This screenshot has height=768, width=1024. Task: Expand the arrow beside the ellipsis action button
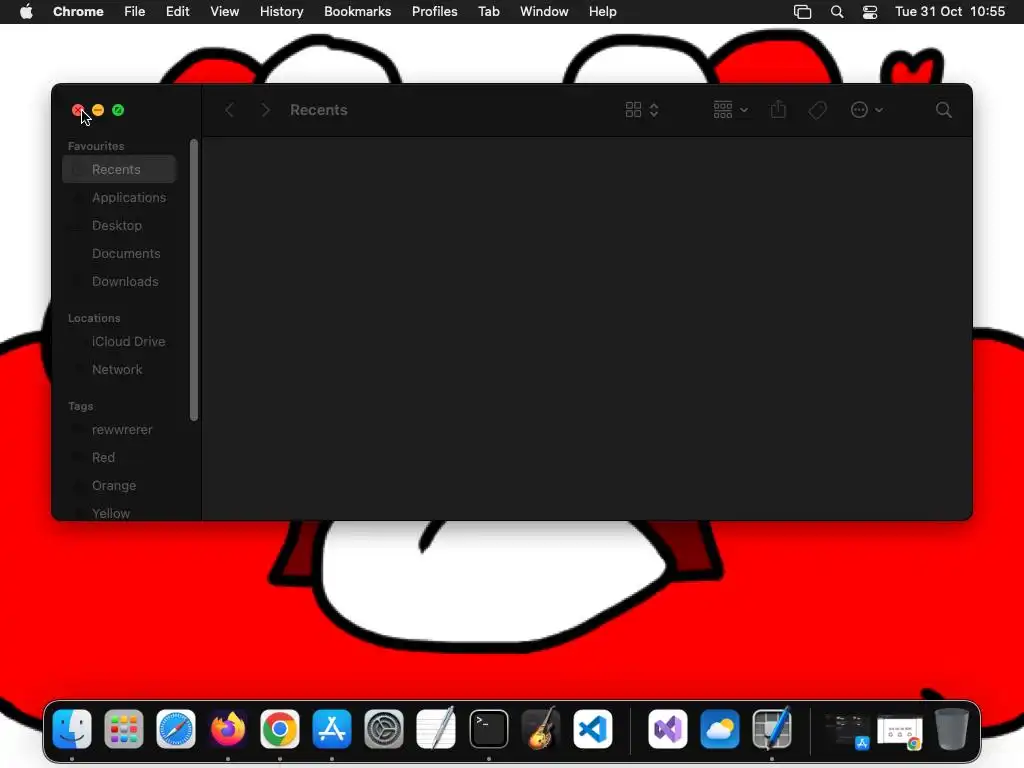pyautogui.click(x=879, y=110)
